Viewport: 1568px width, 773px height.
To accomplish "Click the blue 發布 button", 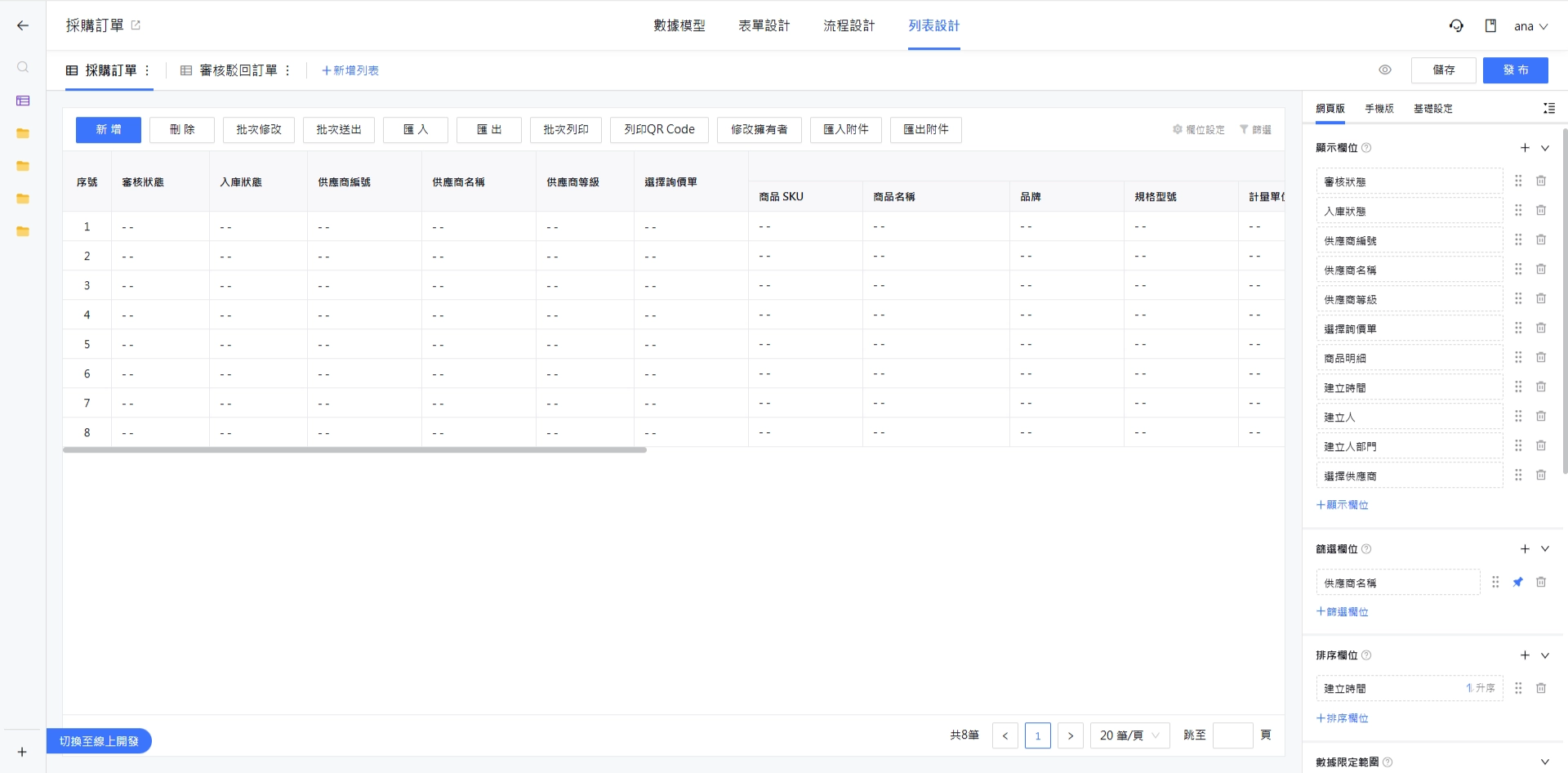I will [x=1516, y=70].
